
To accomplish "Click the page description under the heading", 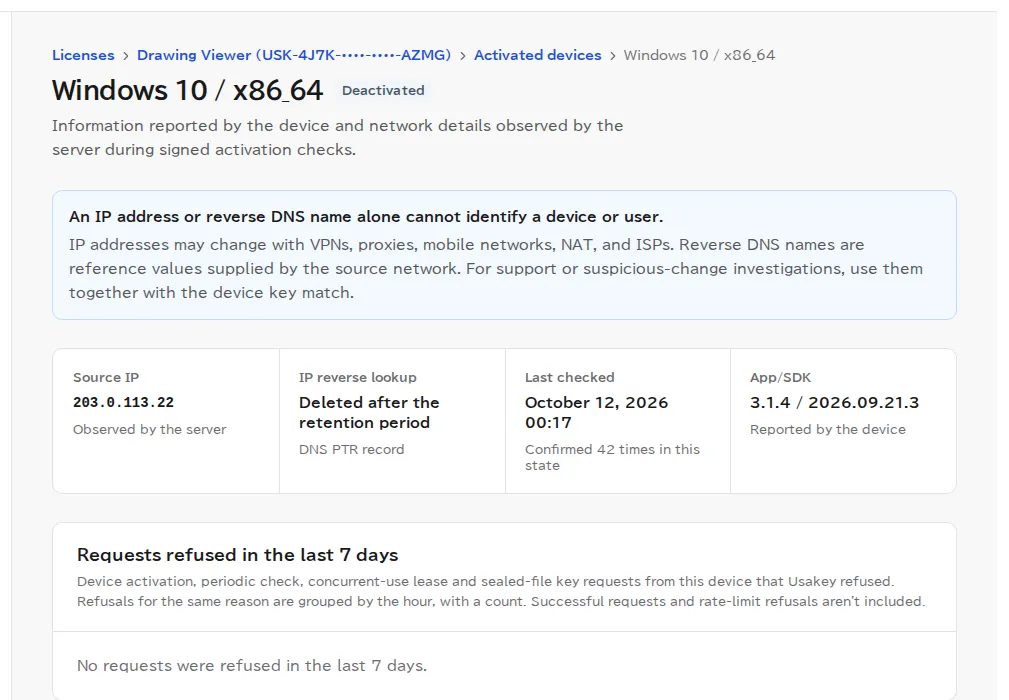I will (338, 138).
